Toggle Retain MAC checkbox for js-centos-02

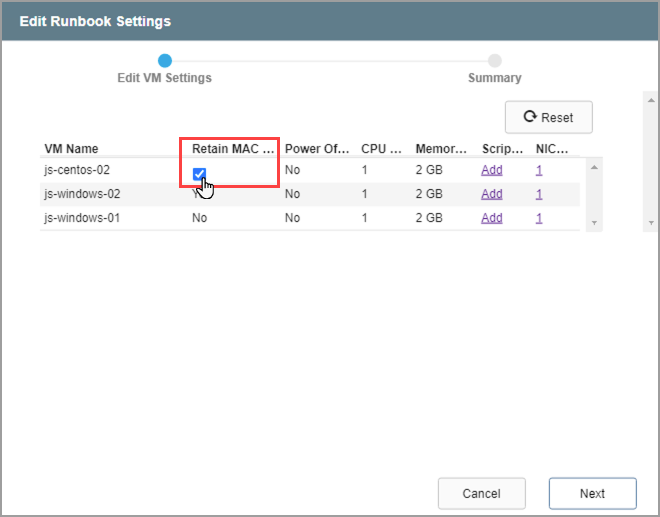tap(200, 174)
